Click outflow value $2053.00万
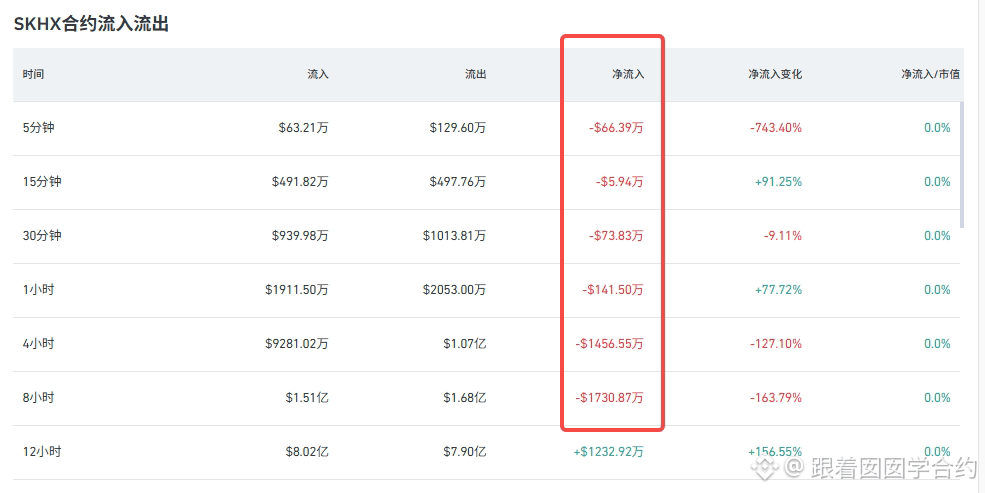 pos(455,290)
